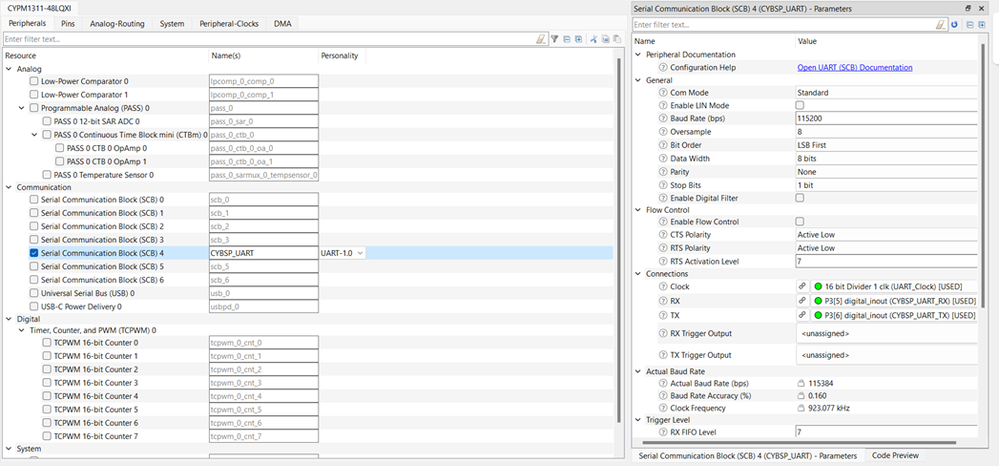999x466 pixels.
Task: Click the cut icon in Peripherals toolbar
Action: point(593,39)
